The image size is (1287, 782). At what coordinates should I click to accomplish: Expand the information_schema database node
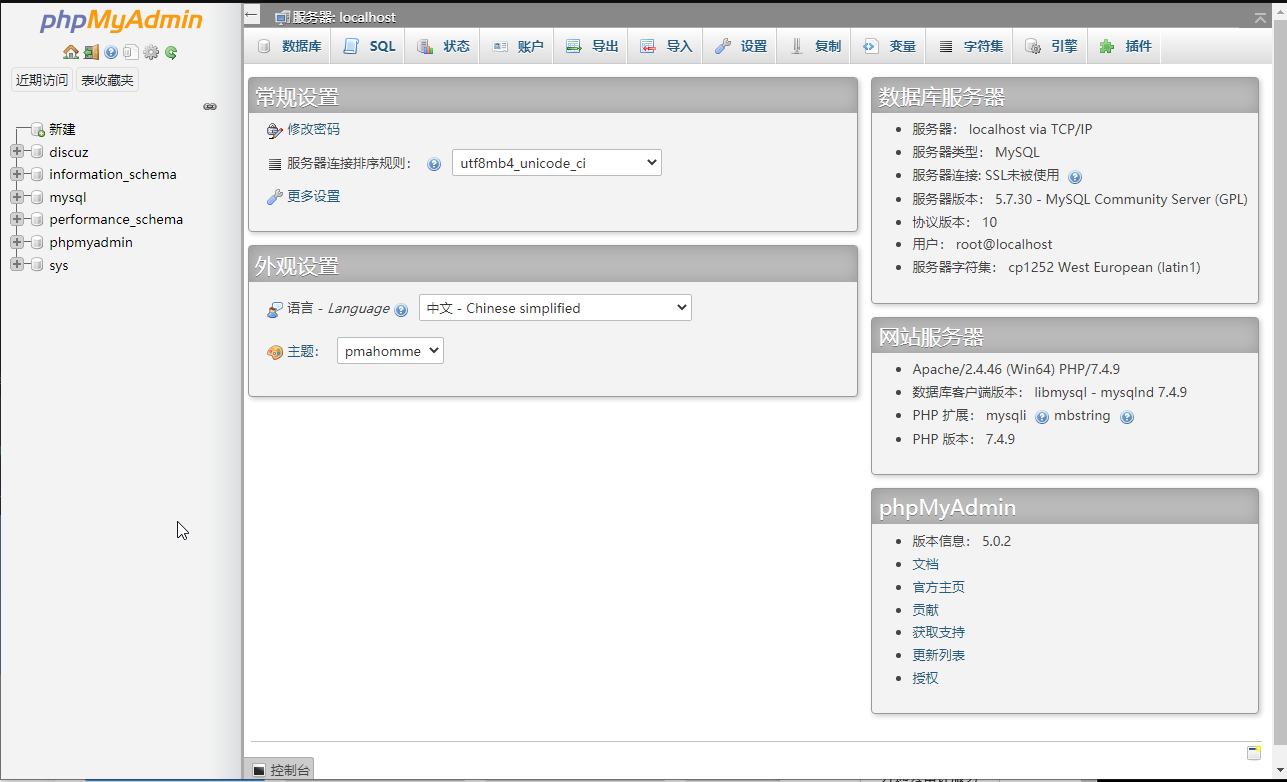click(17, 174)
